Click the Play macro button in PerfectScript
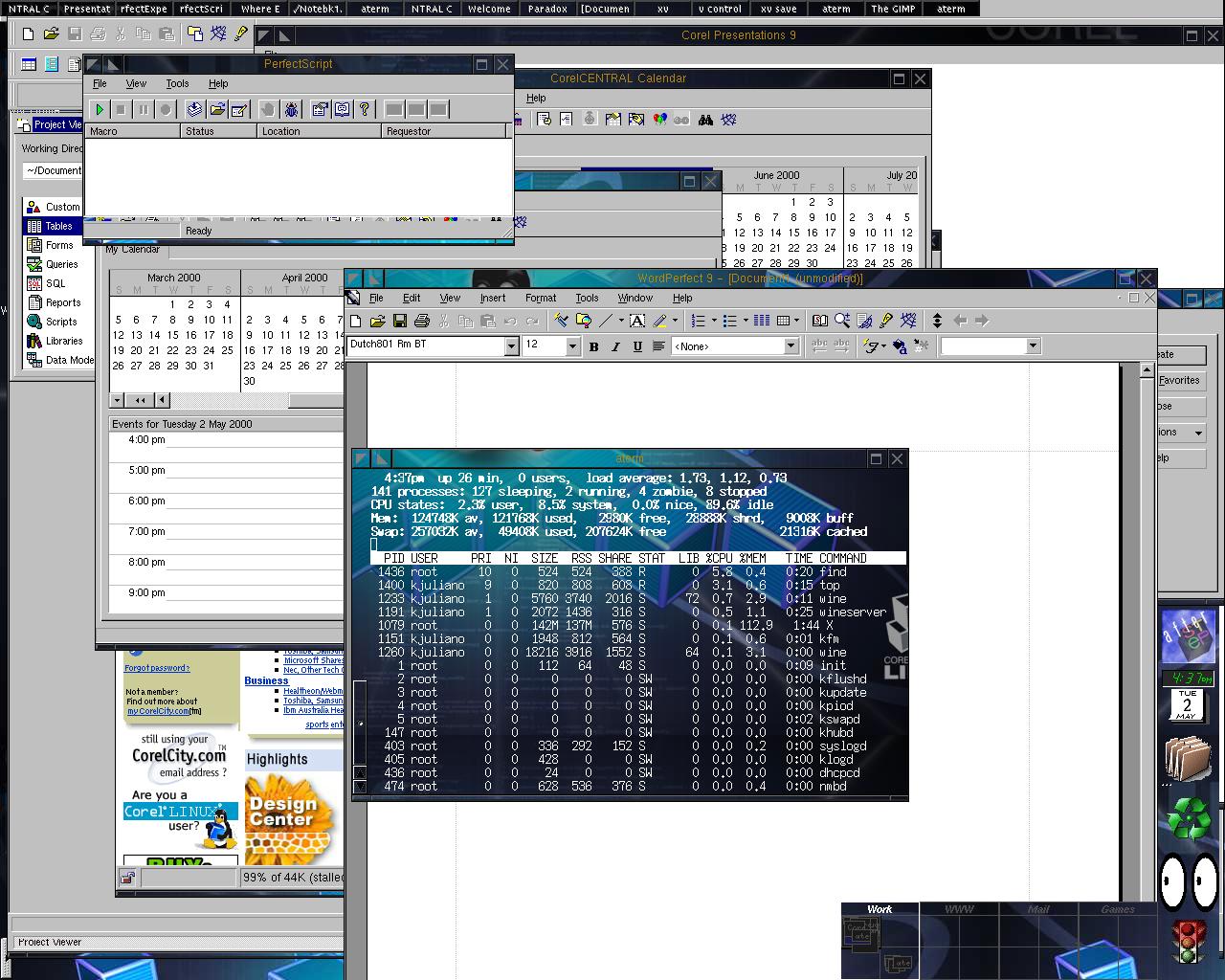The height and width of the screenshot is (980, 1225). coord(99,110)
